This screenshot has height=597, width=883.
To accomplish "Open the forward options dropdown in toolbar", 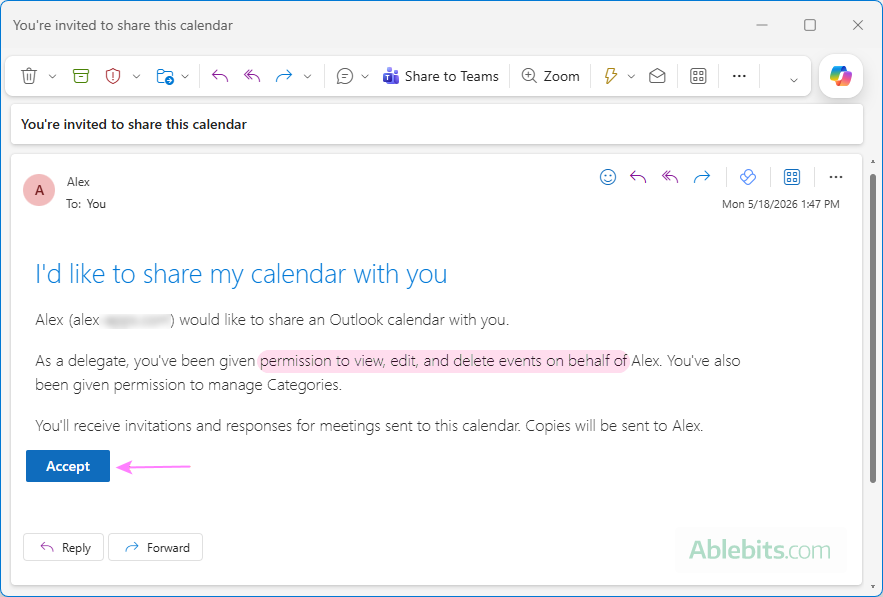I will click(x=307, y=77).
